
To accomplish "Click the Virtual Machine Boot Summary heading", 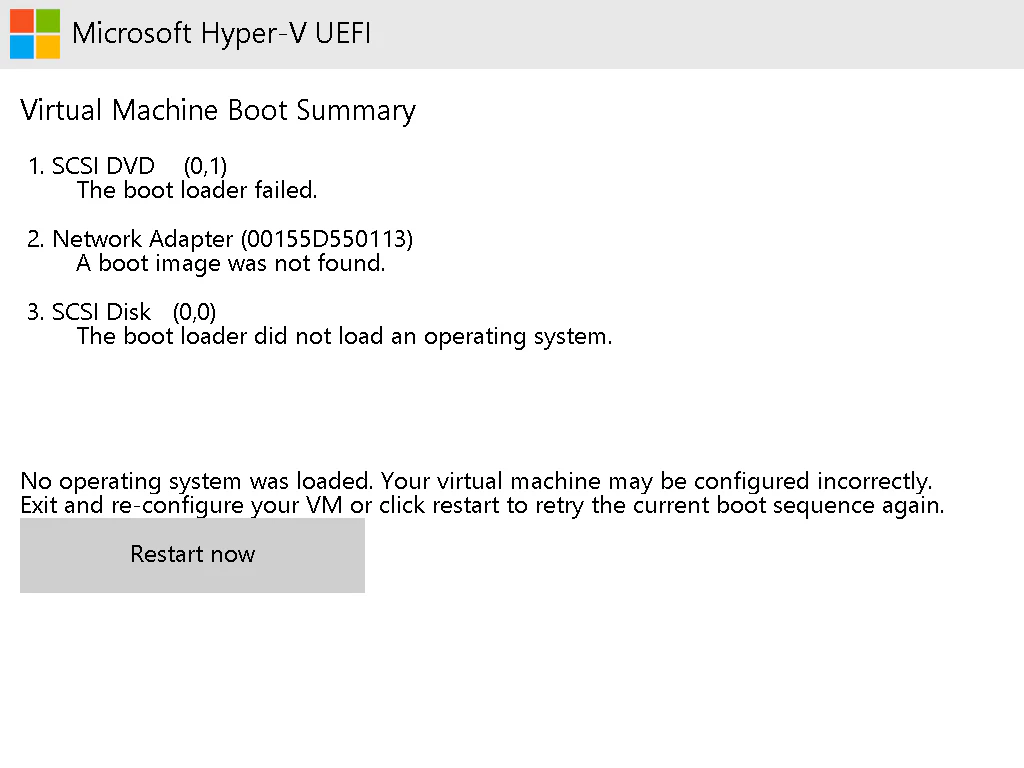I will click(x=218, y=110).
